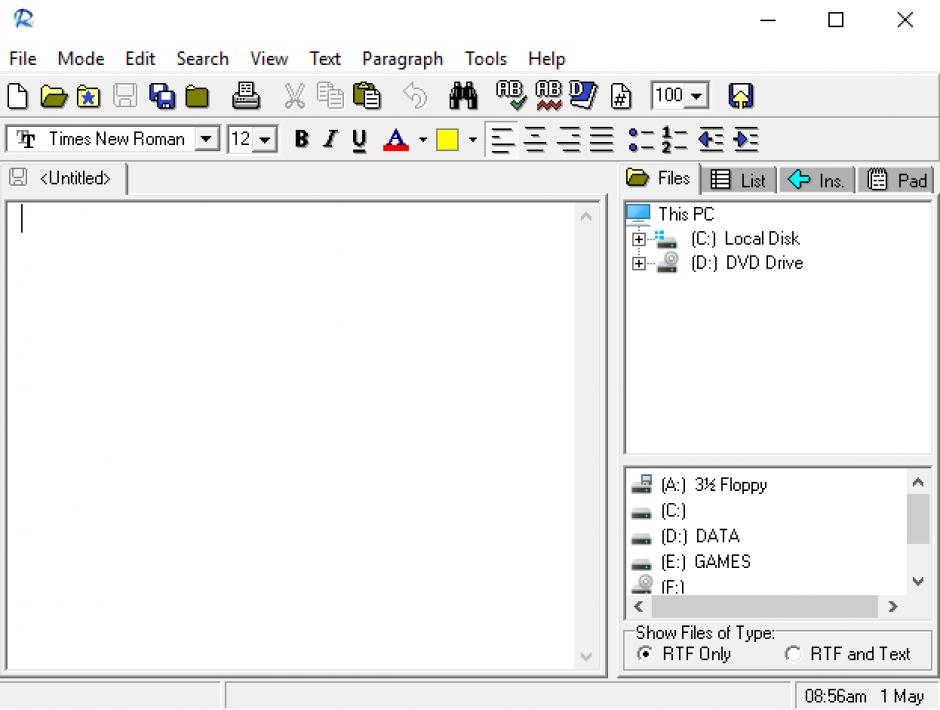The width and height of the screenshot is (940, 710).
Task: Select (D:) DATA drive in list
Action: pyautogui.click(x=686, y=535)
